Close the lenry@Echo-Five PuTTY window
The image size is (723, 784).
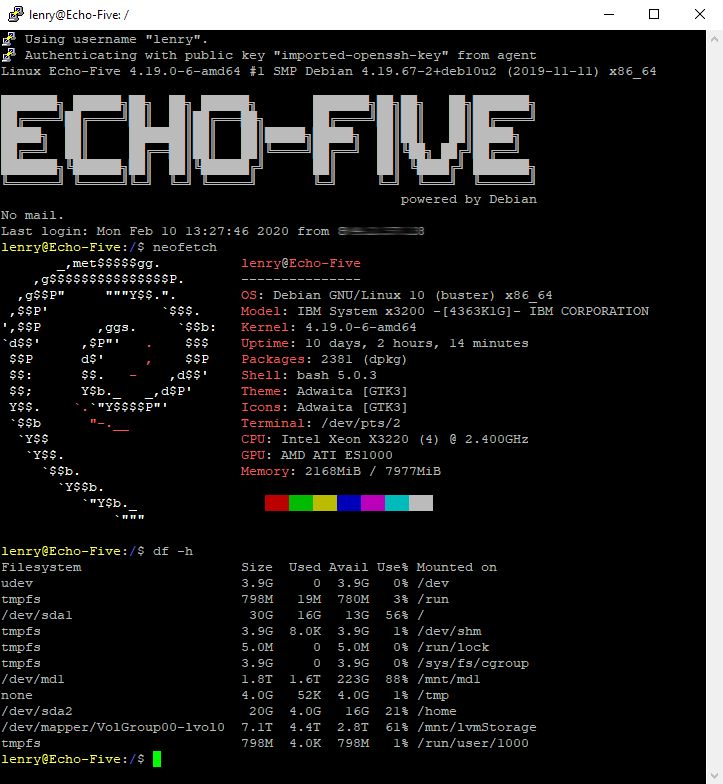(x=700, y=14)
